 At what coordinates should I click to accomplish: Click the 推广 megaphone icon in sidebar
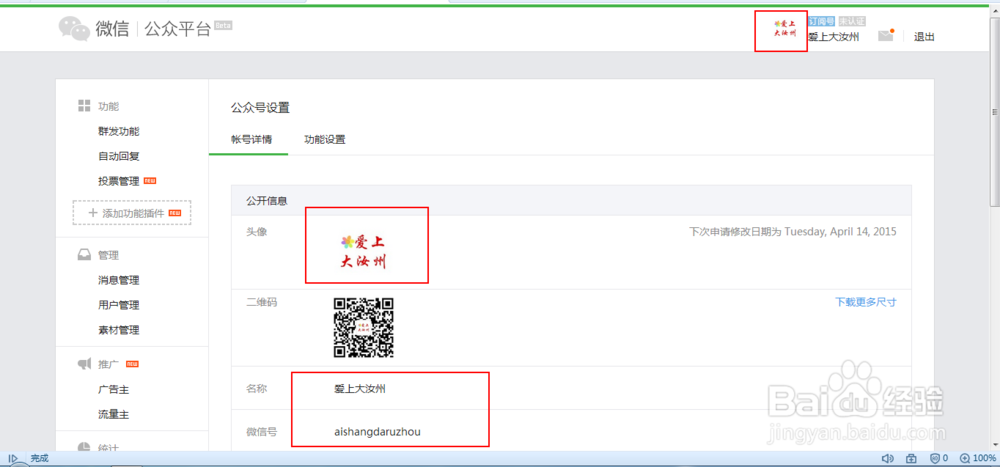click(x=84, y=364)
